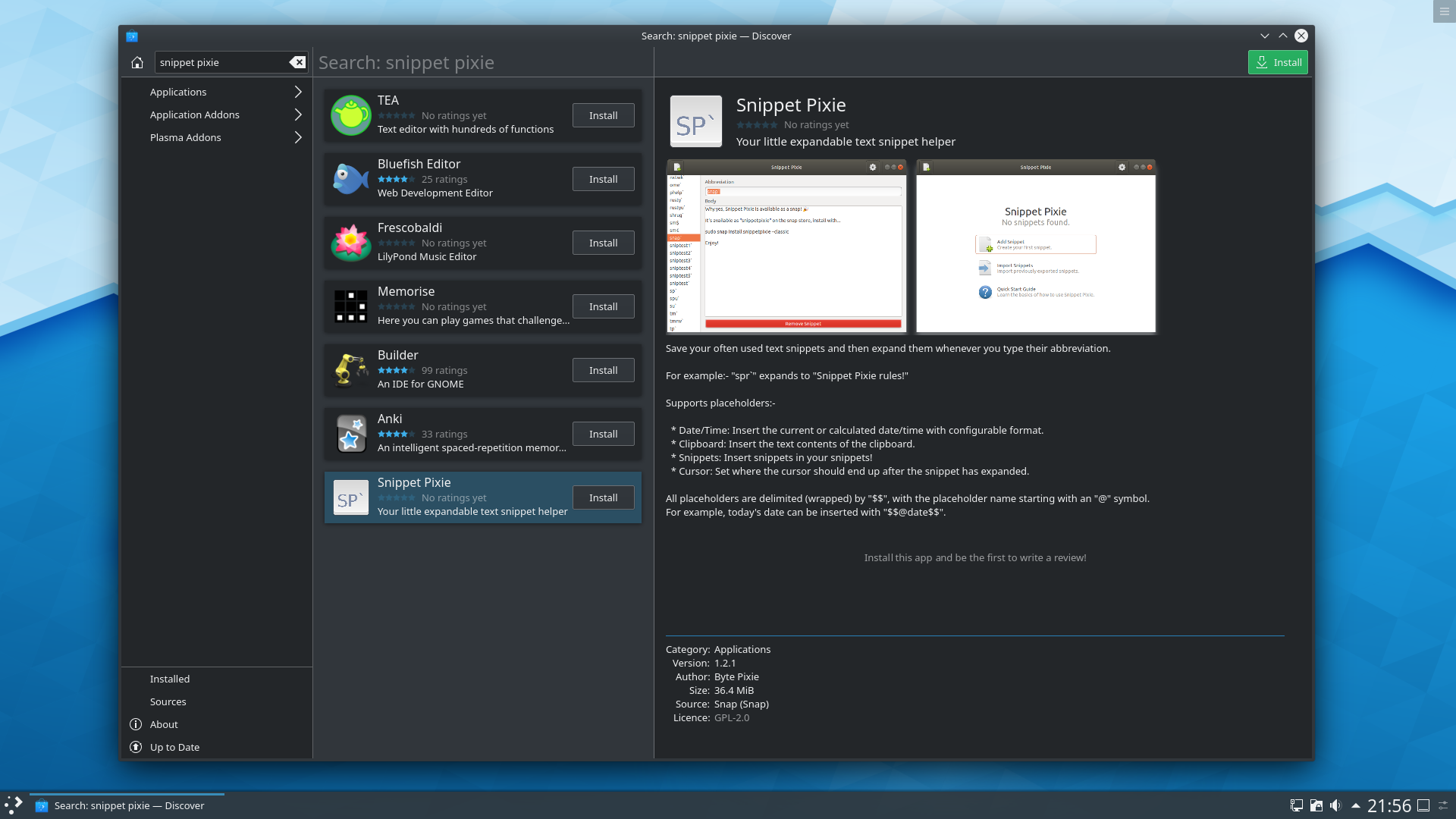Click the show desktop icon in panel
Image resolution: width=1456 pixels, height=819 pixels.
[1423, 805]
